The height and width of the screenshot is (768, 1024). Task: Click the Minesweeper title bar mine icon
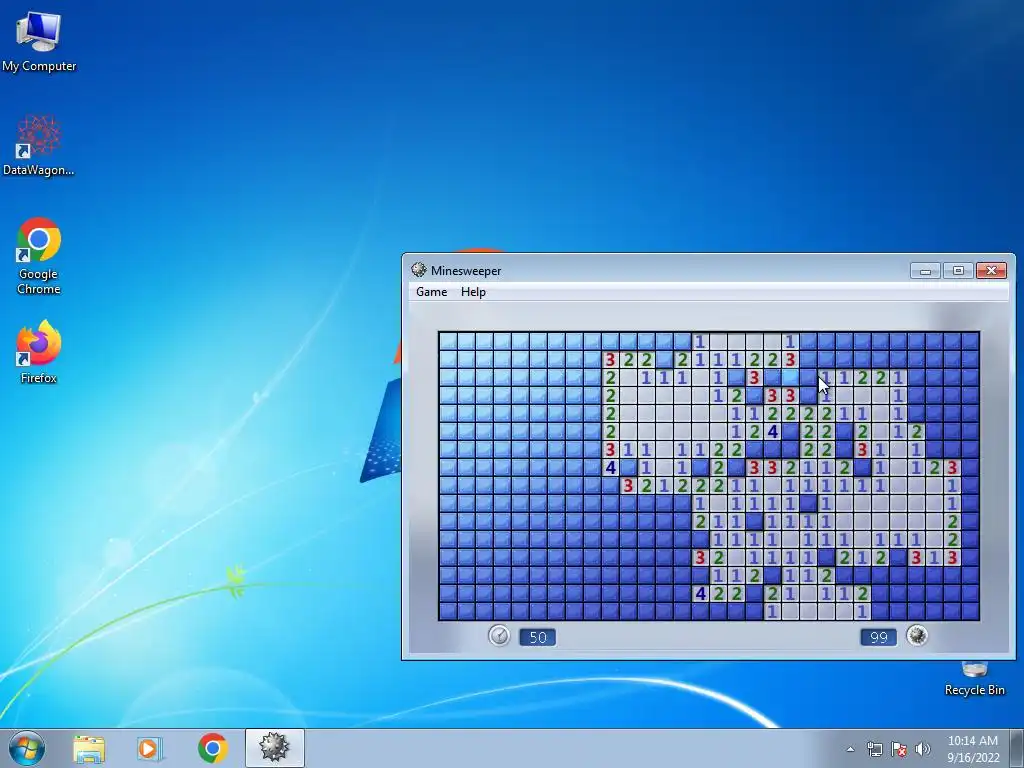click(419, 270)
